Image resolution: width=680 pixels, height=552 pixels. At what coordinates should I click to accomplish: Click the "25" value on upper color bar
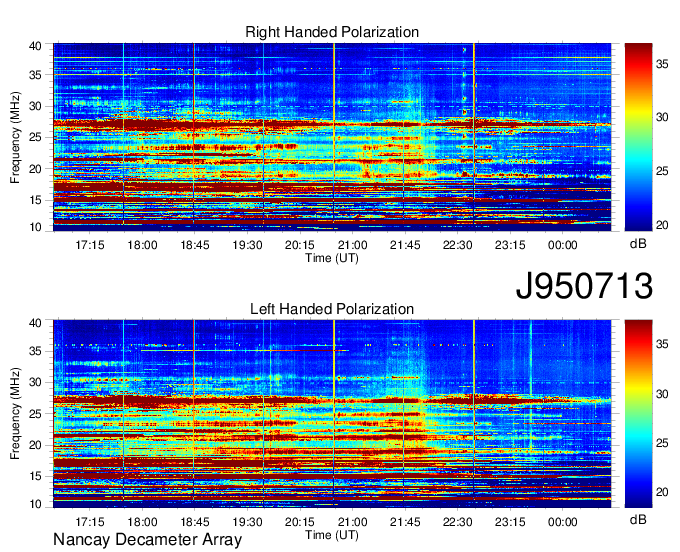(662, 171)
